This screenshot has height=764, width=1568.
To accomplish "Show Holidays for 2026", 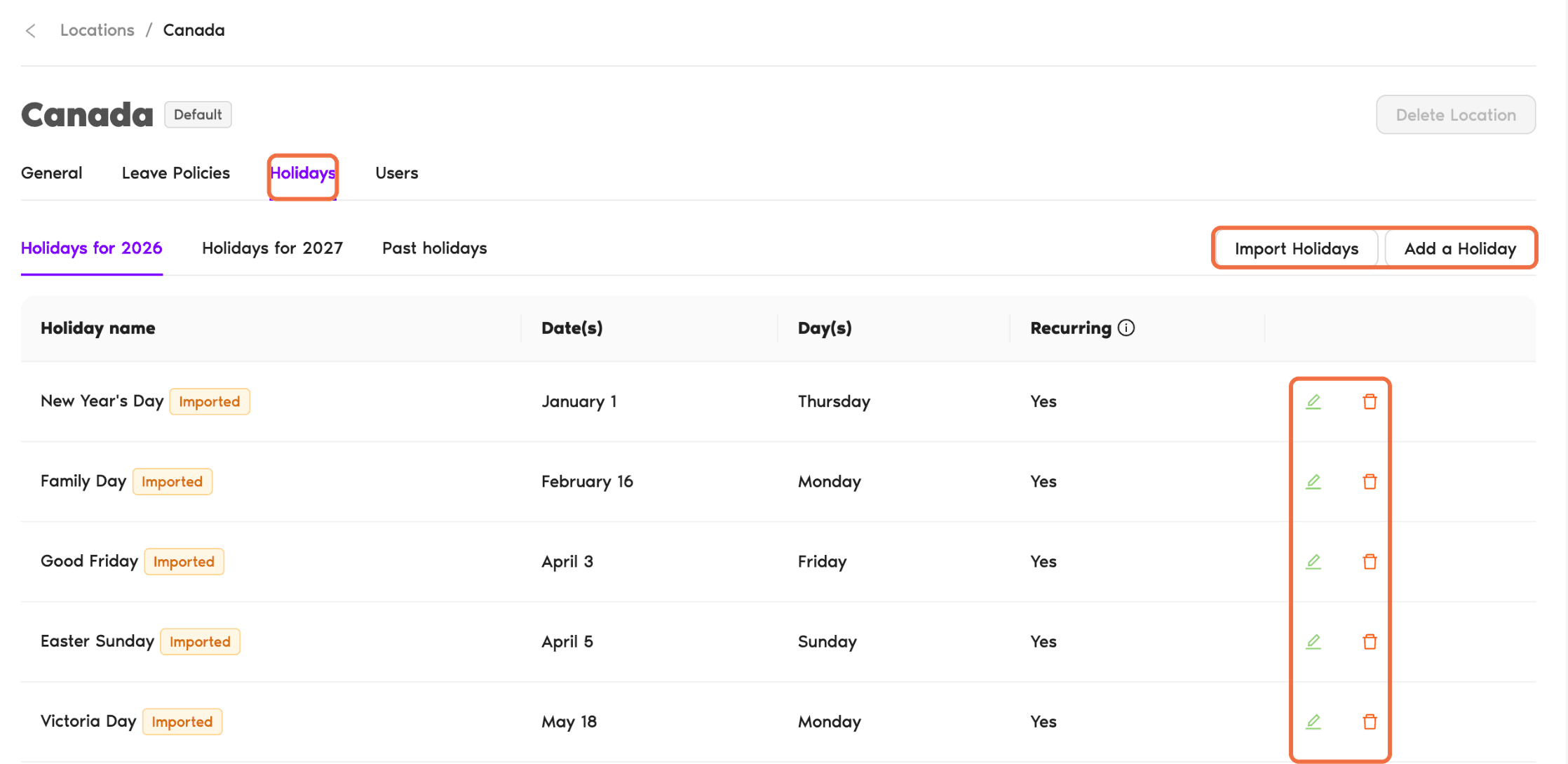I will [x=92, y=248].
